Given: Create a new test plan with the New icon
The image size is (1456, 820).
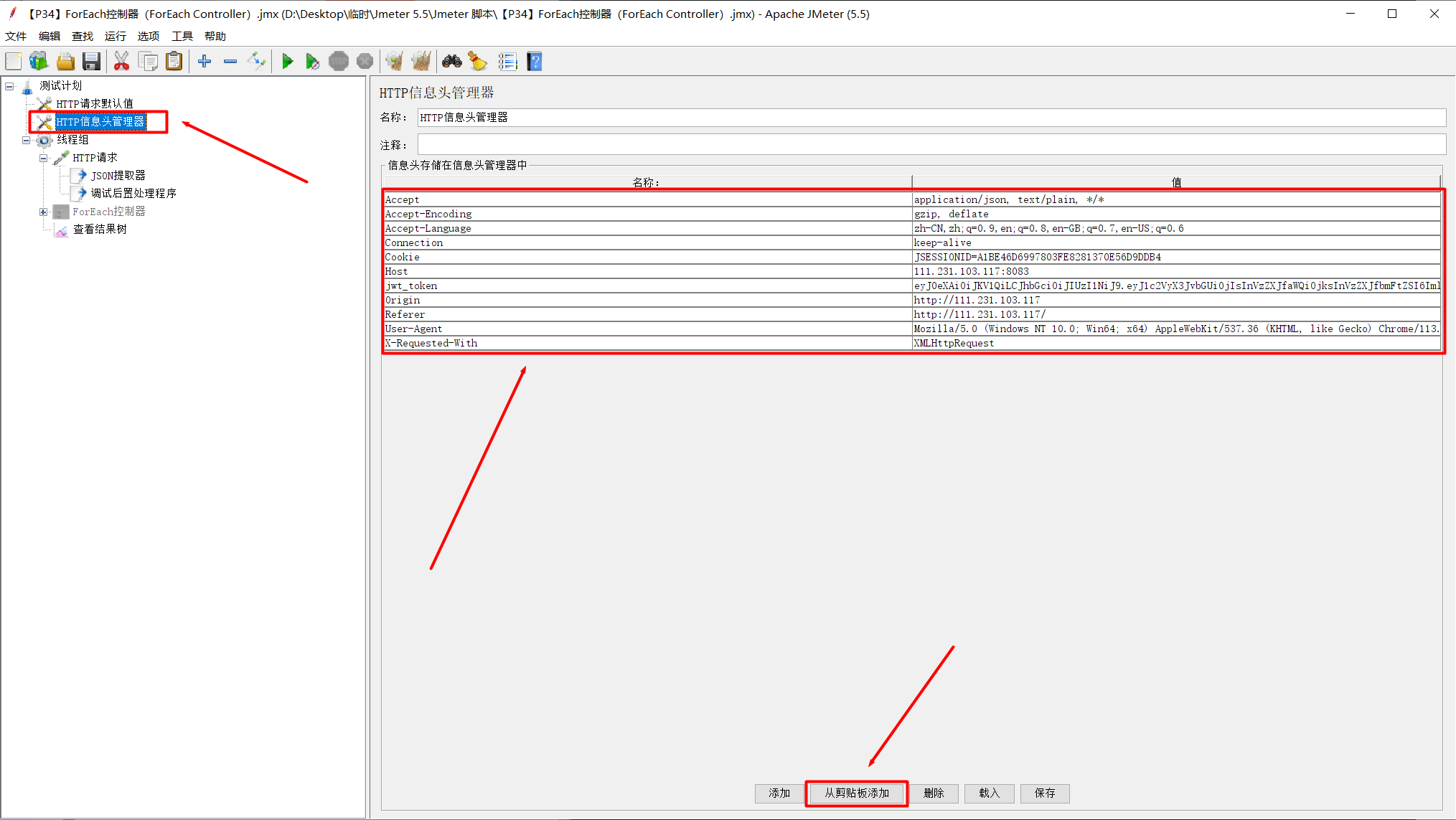Looking at the screenshot, I should pyautogui.click(x=14, y=62).
